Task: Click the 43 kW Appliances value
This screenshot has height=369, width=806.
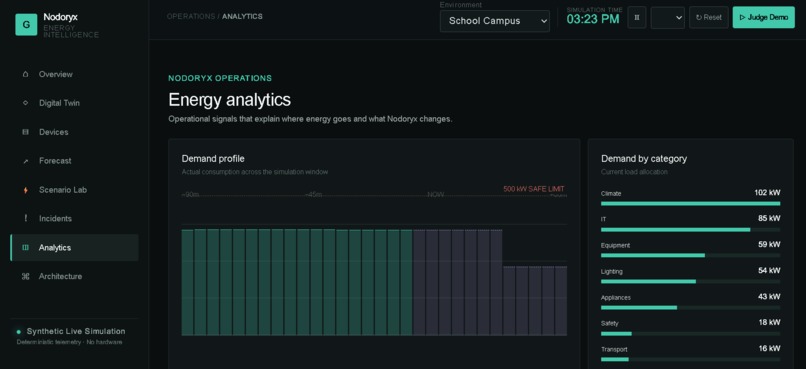Action: tap(769, 297)
